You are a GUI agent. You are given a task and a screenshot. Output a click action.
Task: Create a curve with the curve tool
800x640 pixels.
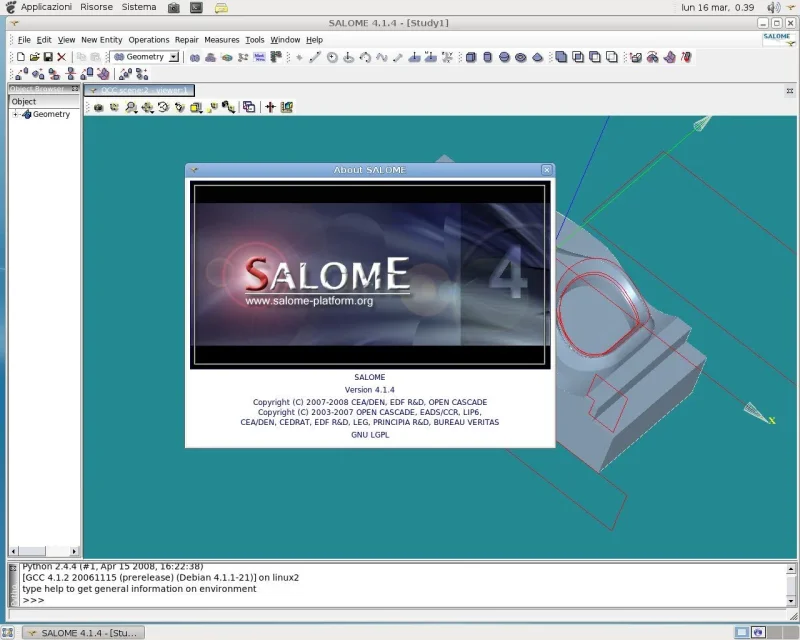click(x=382, y=58)
